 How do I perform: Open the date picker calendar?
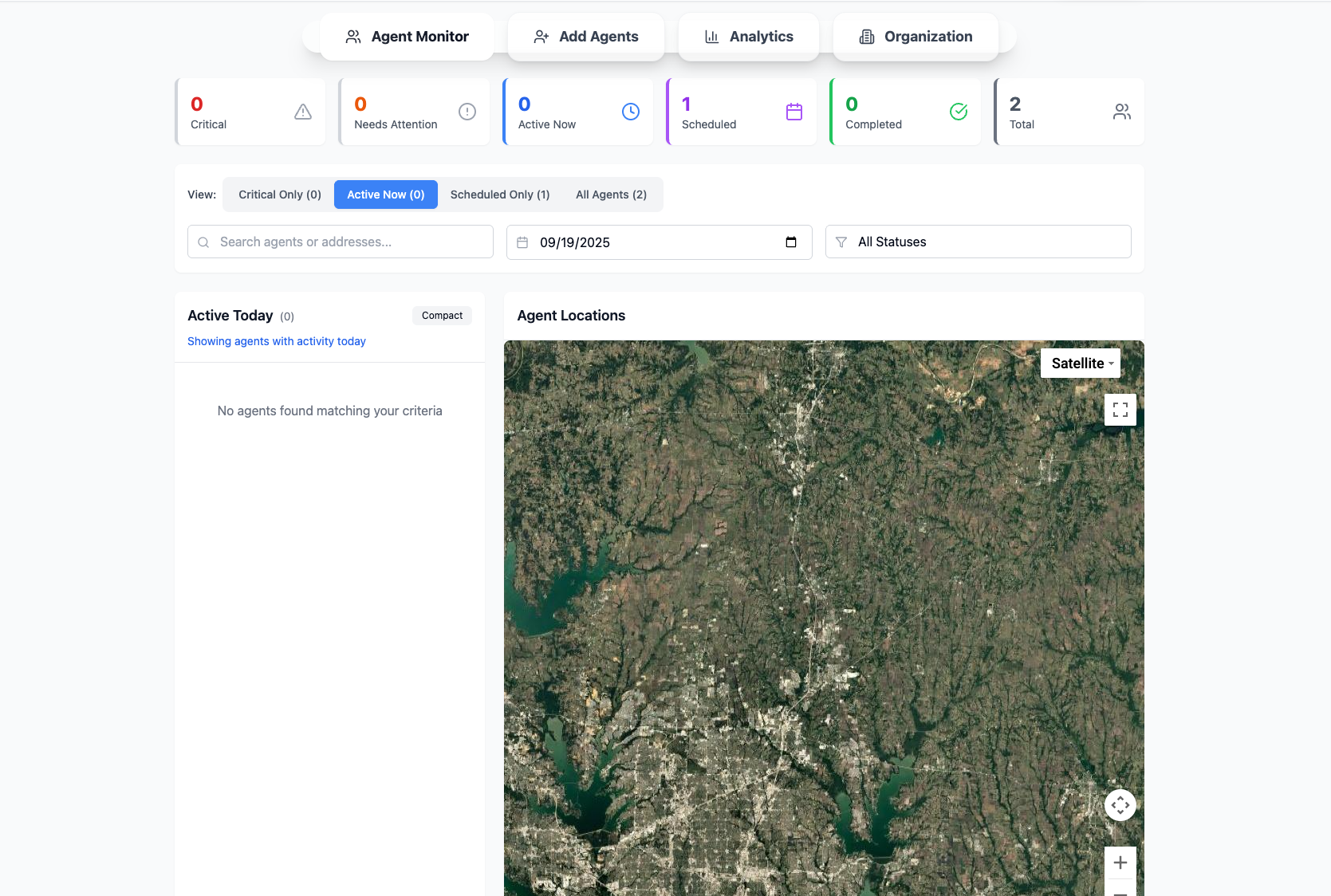click(x=790, y=242)
